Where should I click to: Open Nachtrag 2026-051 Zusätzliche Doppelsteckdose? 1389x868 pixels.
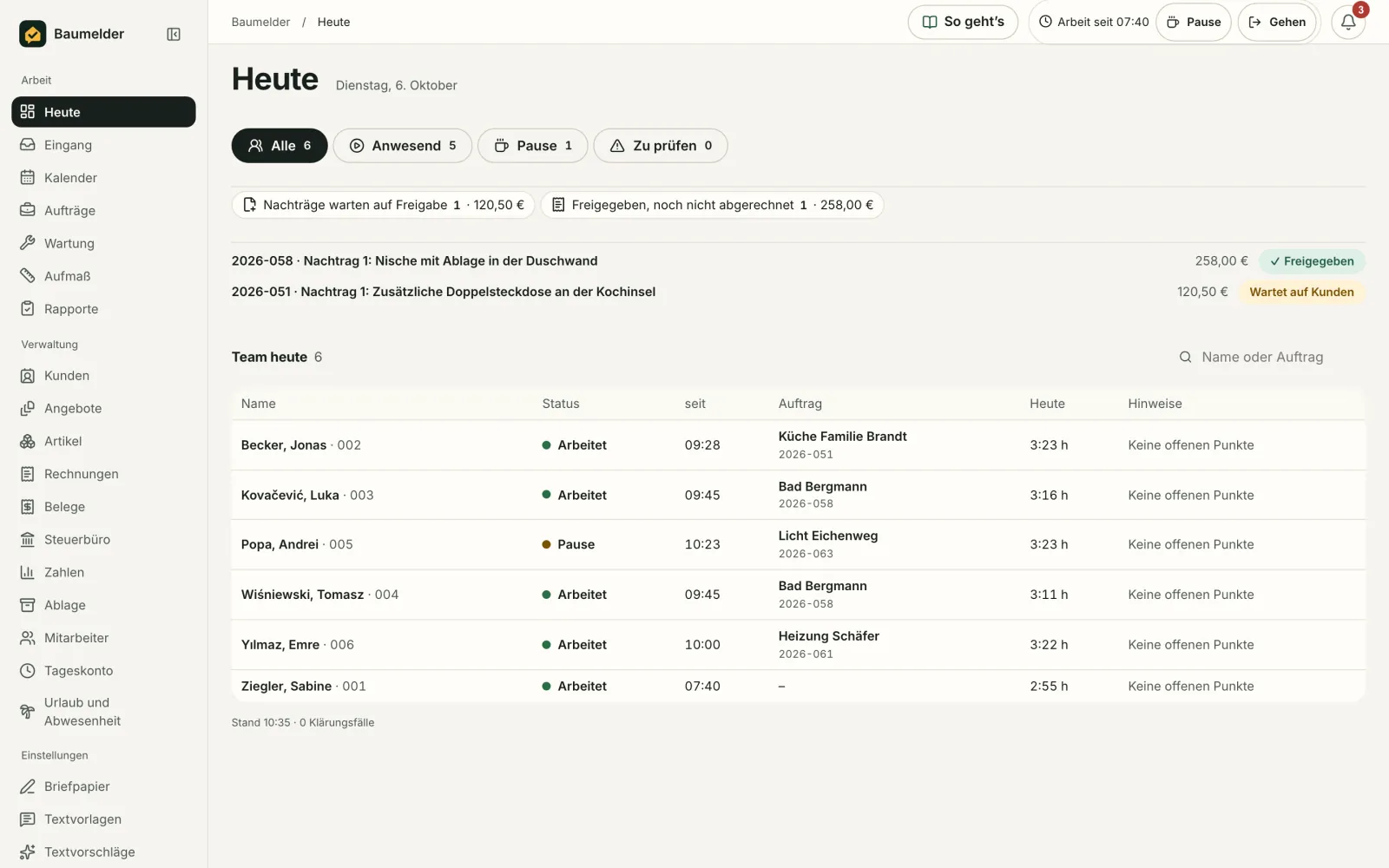798,292
